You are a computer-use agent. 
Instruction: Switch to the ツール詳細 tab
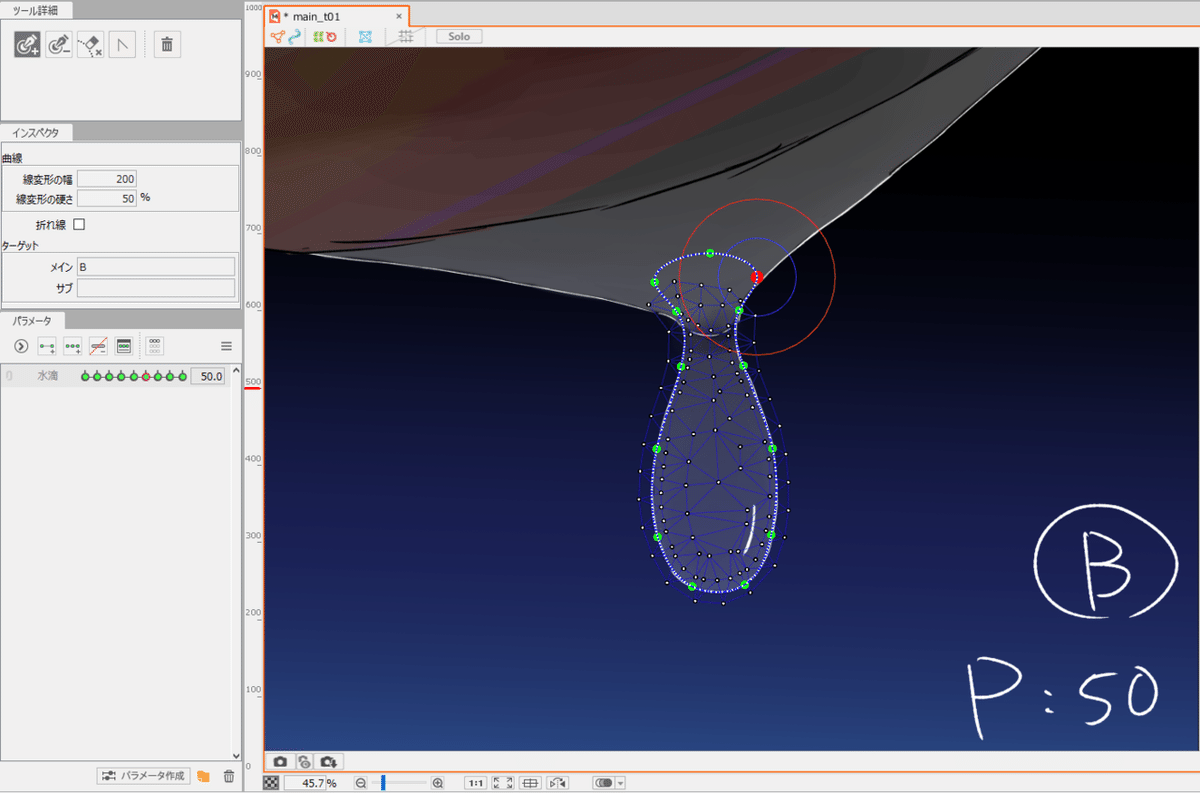coord(36,10)
